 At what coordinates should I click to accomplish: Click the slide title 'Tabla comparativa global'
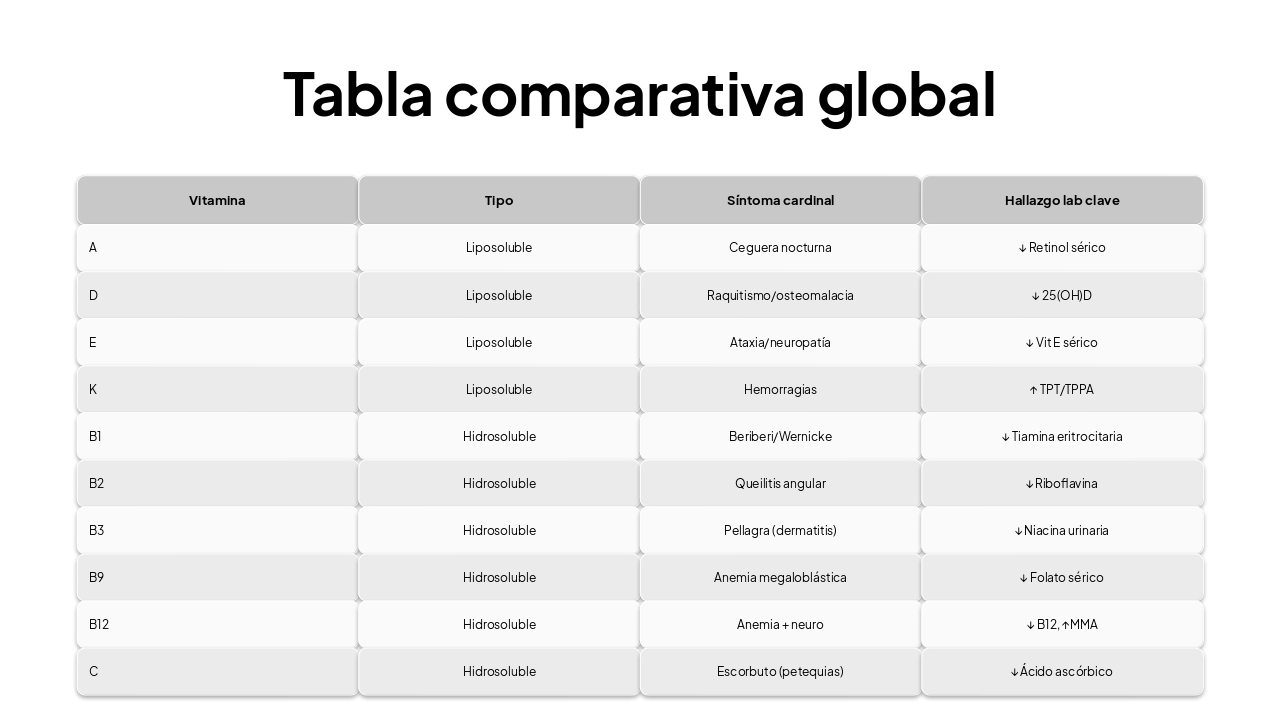coord(639,95)
